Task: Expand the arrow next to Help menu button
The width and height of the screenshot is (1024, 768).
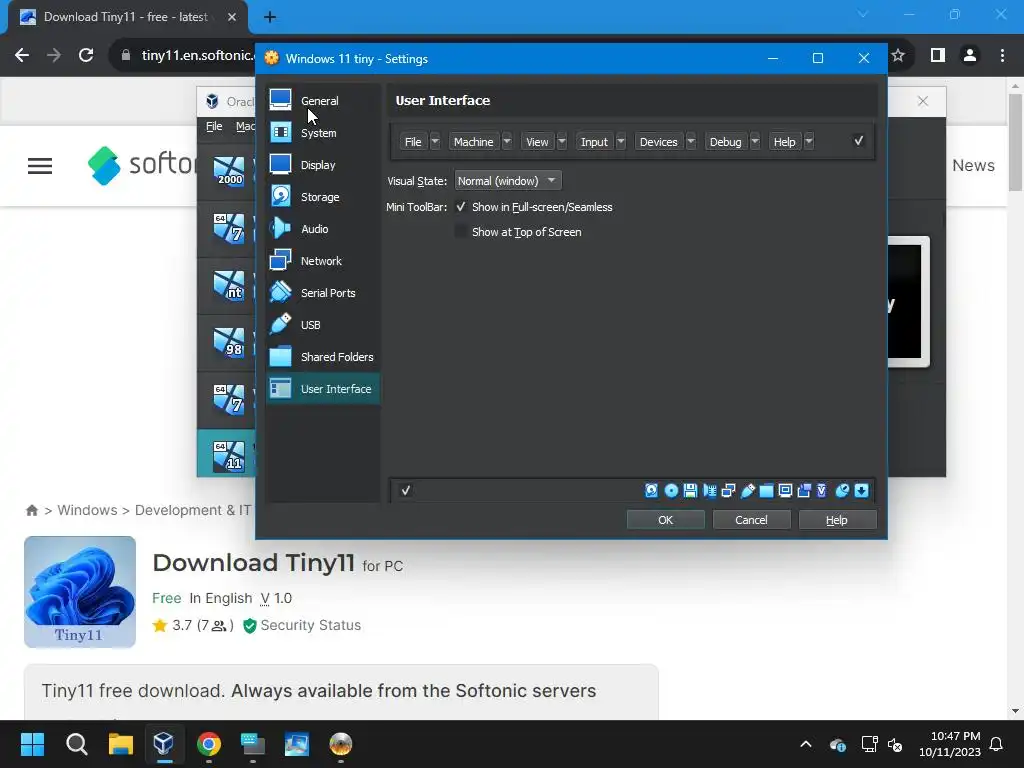Action: (809, 142)
